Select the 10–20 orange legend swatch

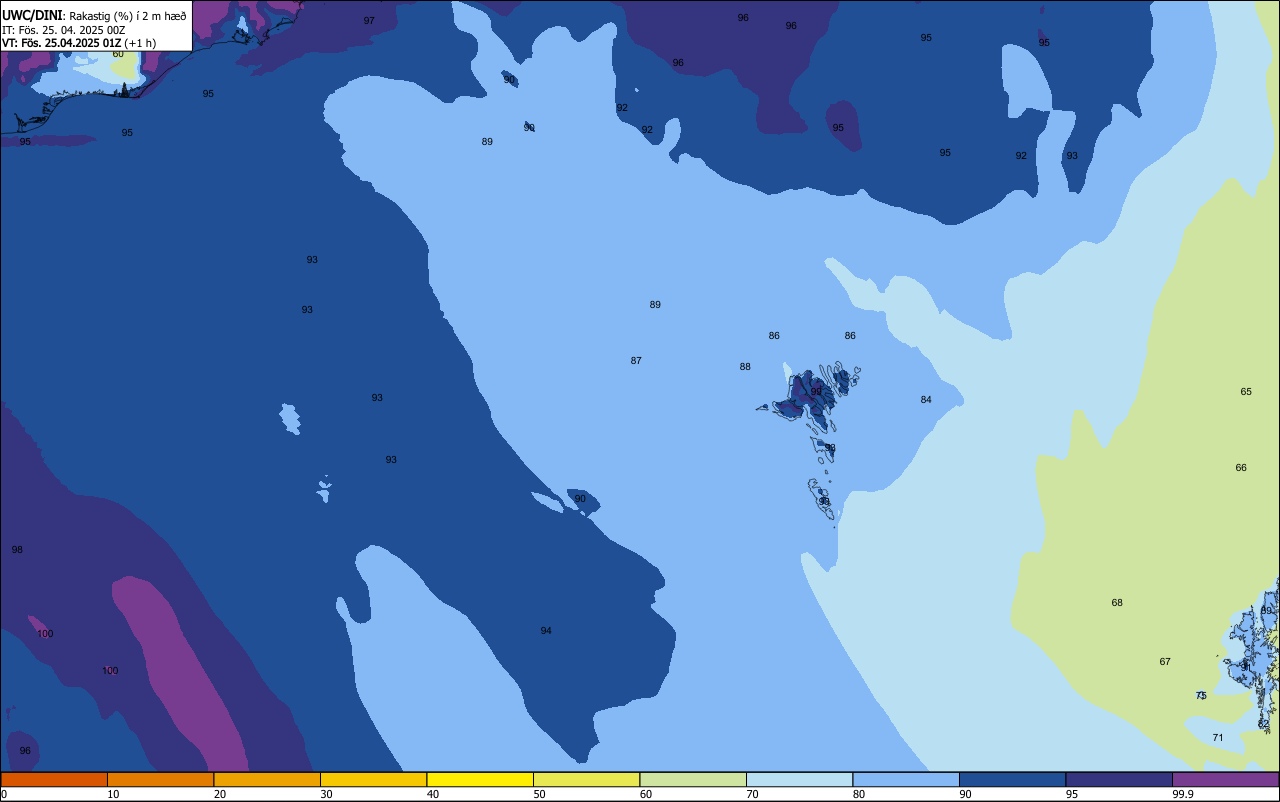pos(160,779)
